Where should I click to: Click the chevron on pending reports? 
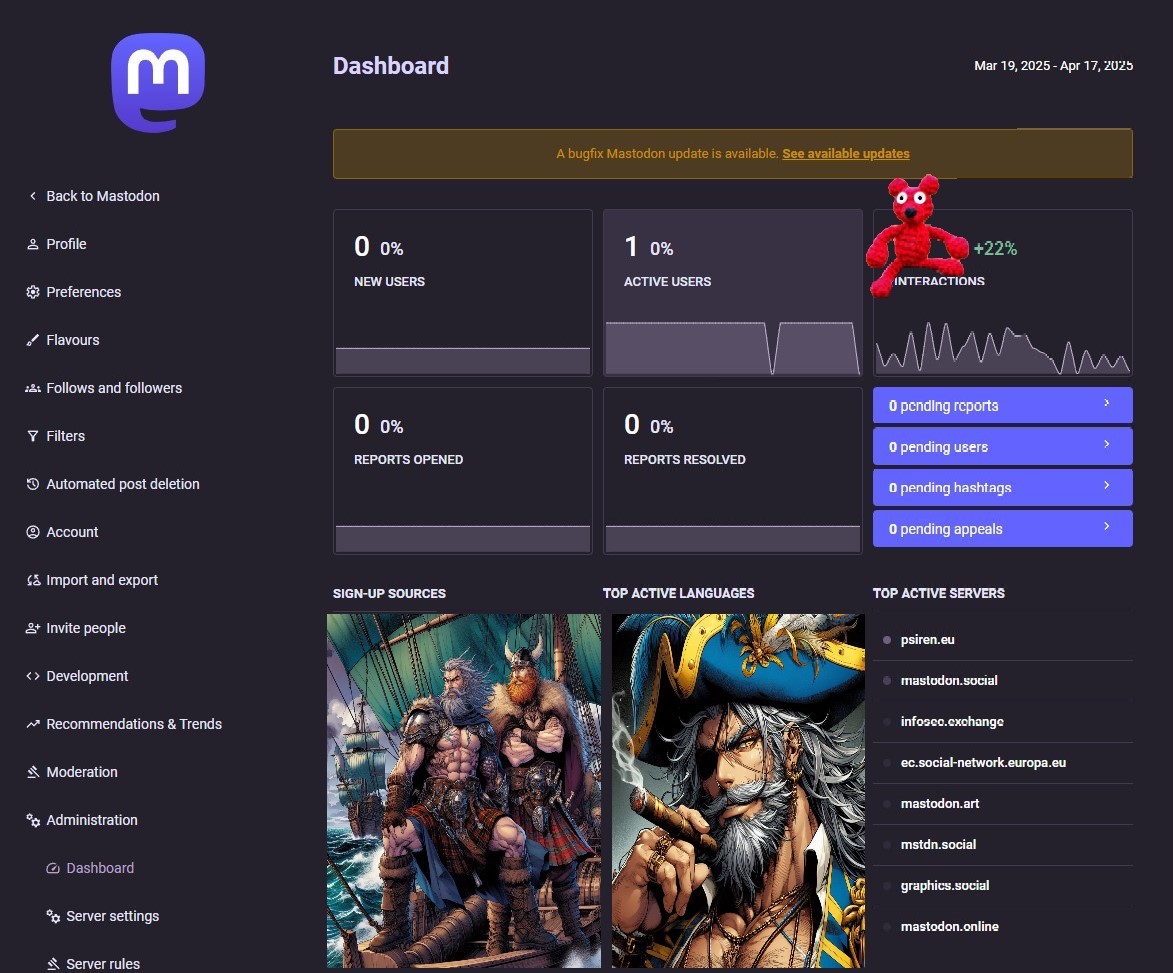(1107, 403)
